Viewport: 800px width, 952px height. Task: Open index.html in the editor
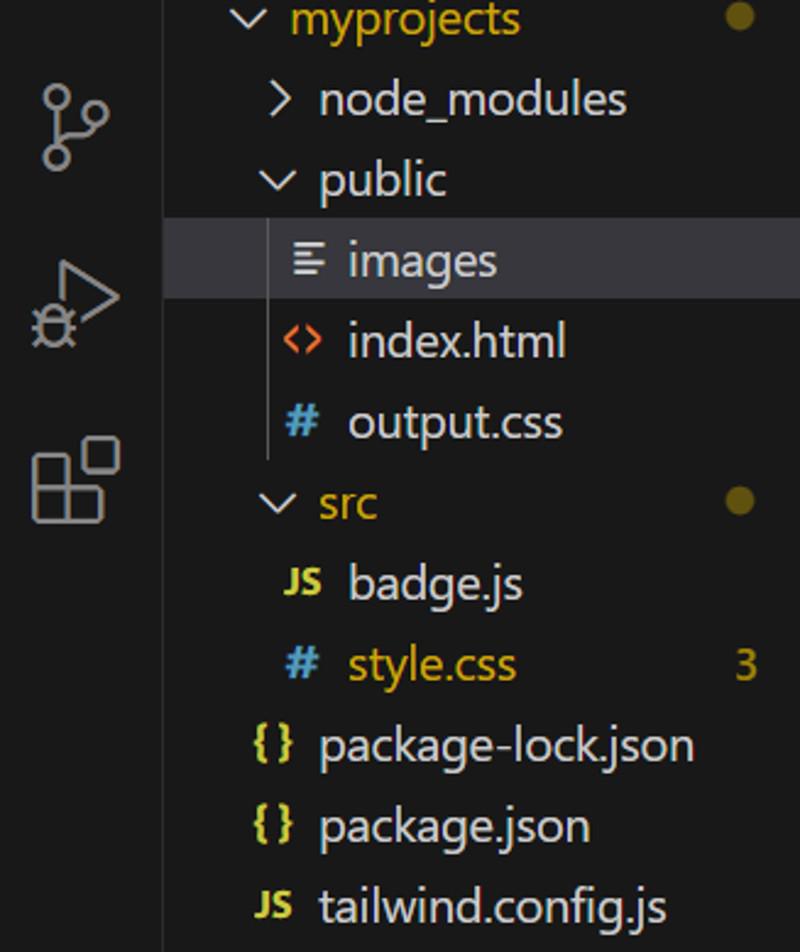coord(456,341)
